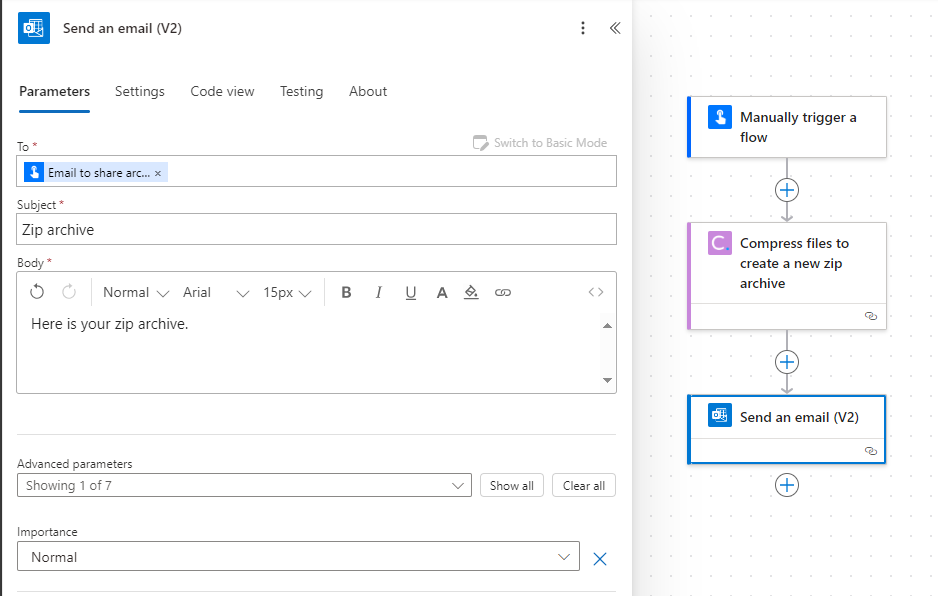Toggle underline formatting in body toolbar
The image size is (938, 596).
(x=410, y=292)
